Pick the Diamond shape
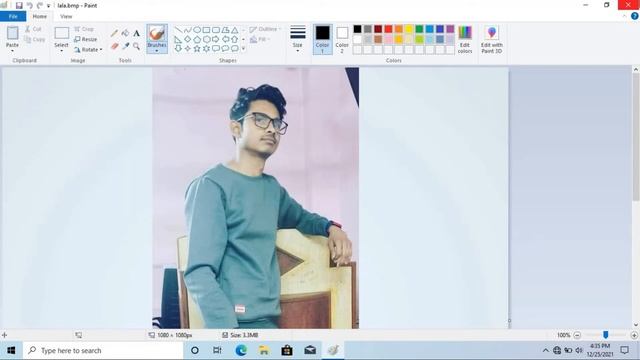The height and width of the screenshot is (360, 640). 187,39
